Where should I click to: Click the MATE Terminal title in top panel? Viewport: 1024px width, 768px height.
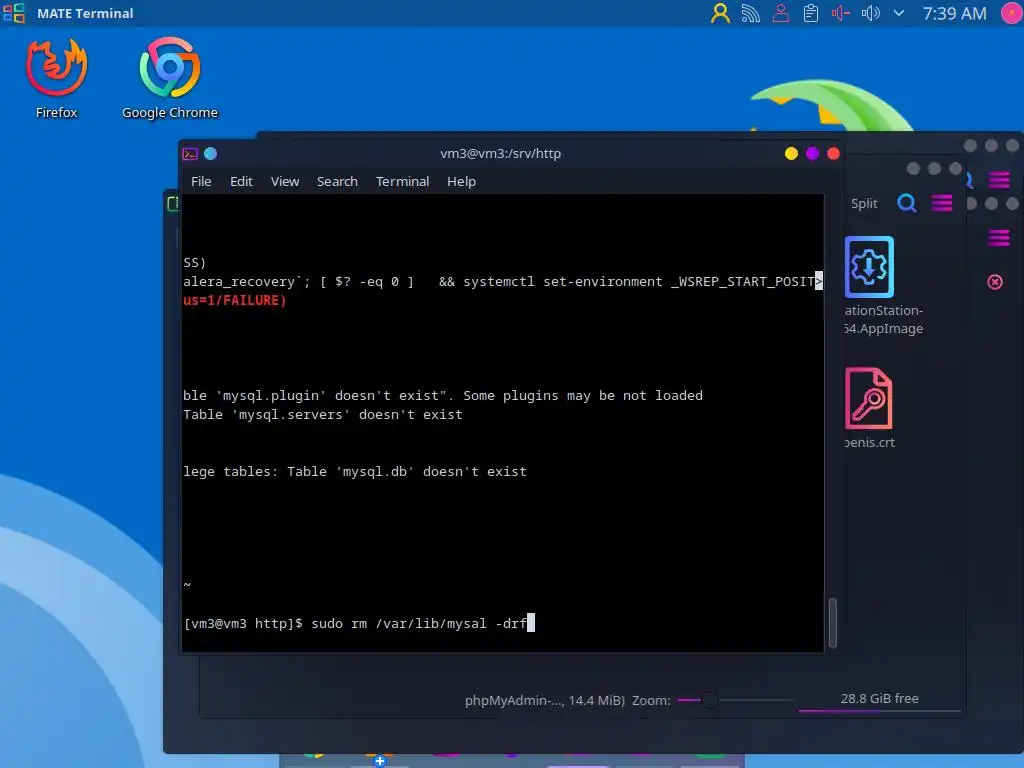point(85,13)
